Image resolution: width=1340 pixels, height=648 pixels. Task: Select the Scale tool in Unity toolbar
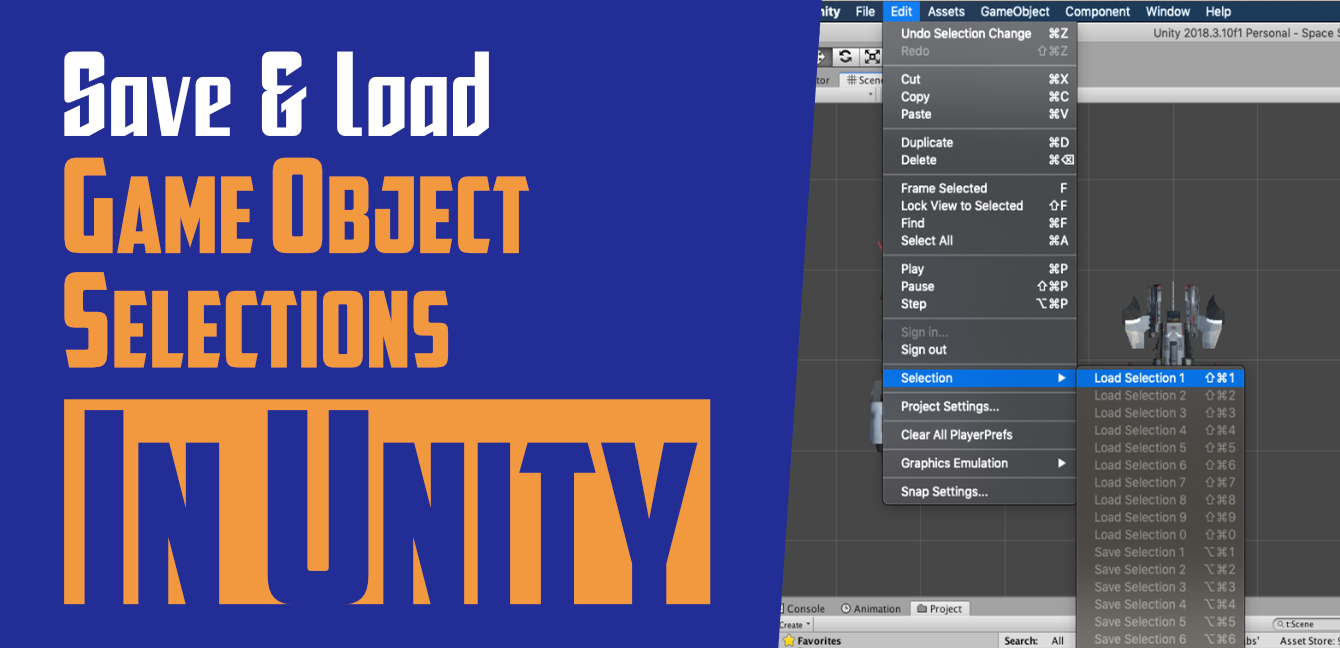coord(871,57)
